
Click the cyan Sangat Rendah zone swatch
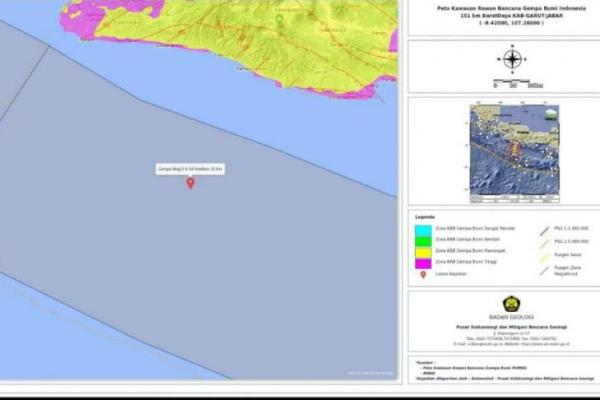[423, 230]
